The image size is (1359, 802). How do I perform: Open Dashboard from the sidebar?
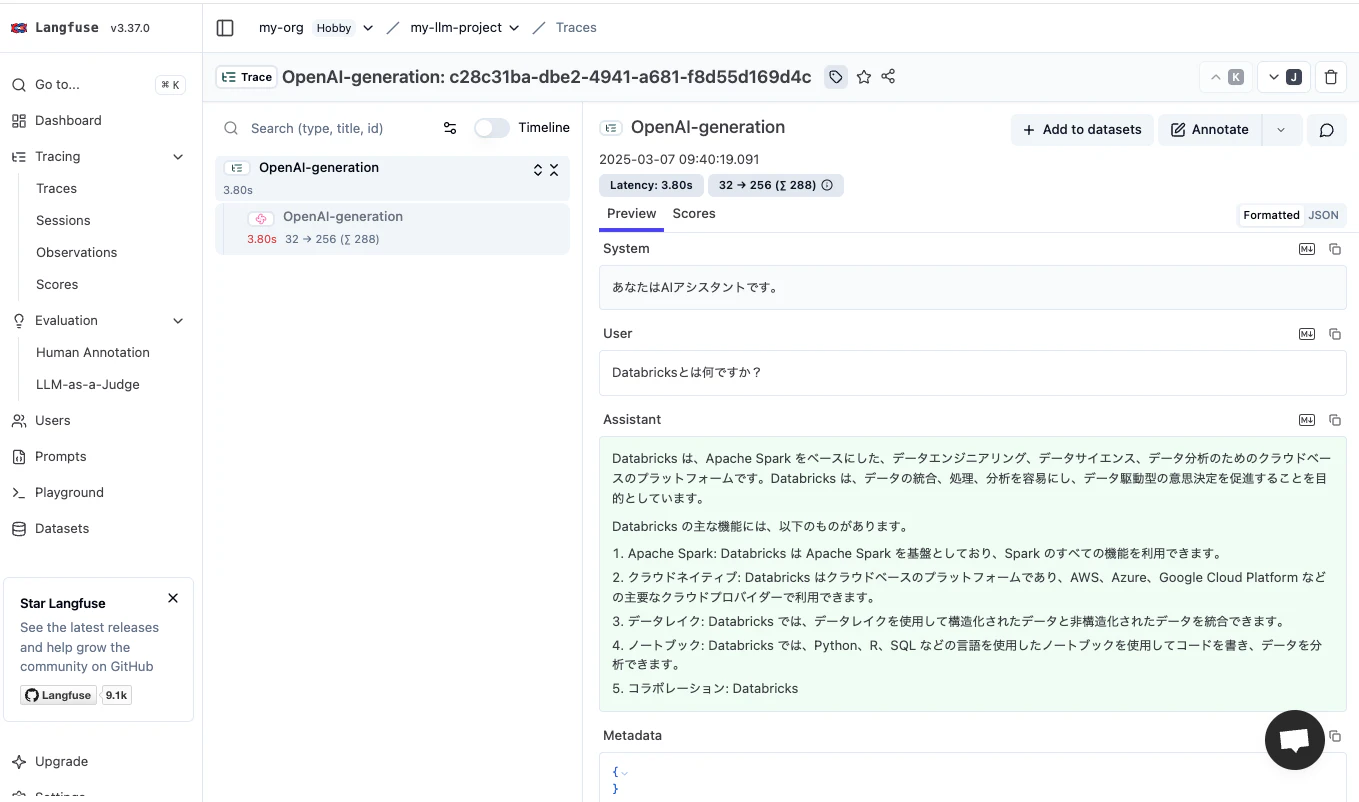[x=68, y=120]
